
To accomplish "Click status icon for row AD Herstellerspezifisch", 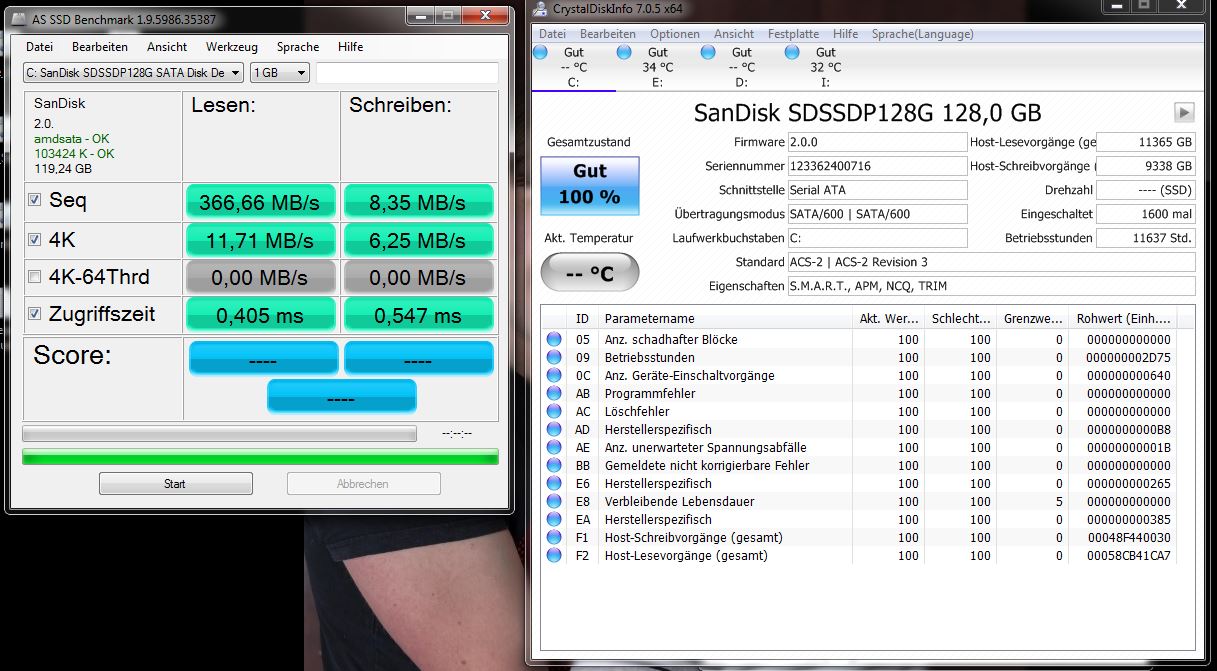I will (x=554, y=429).
